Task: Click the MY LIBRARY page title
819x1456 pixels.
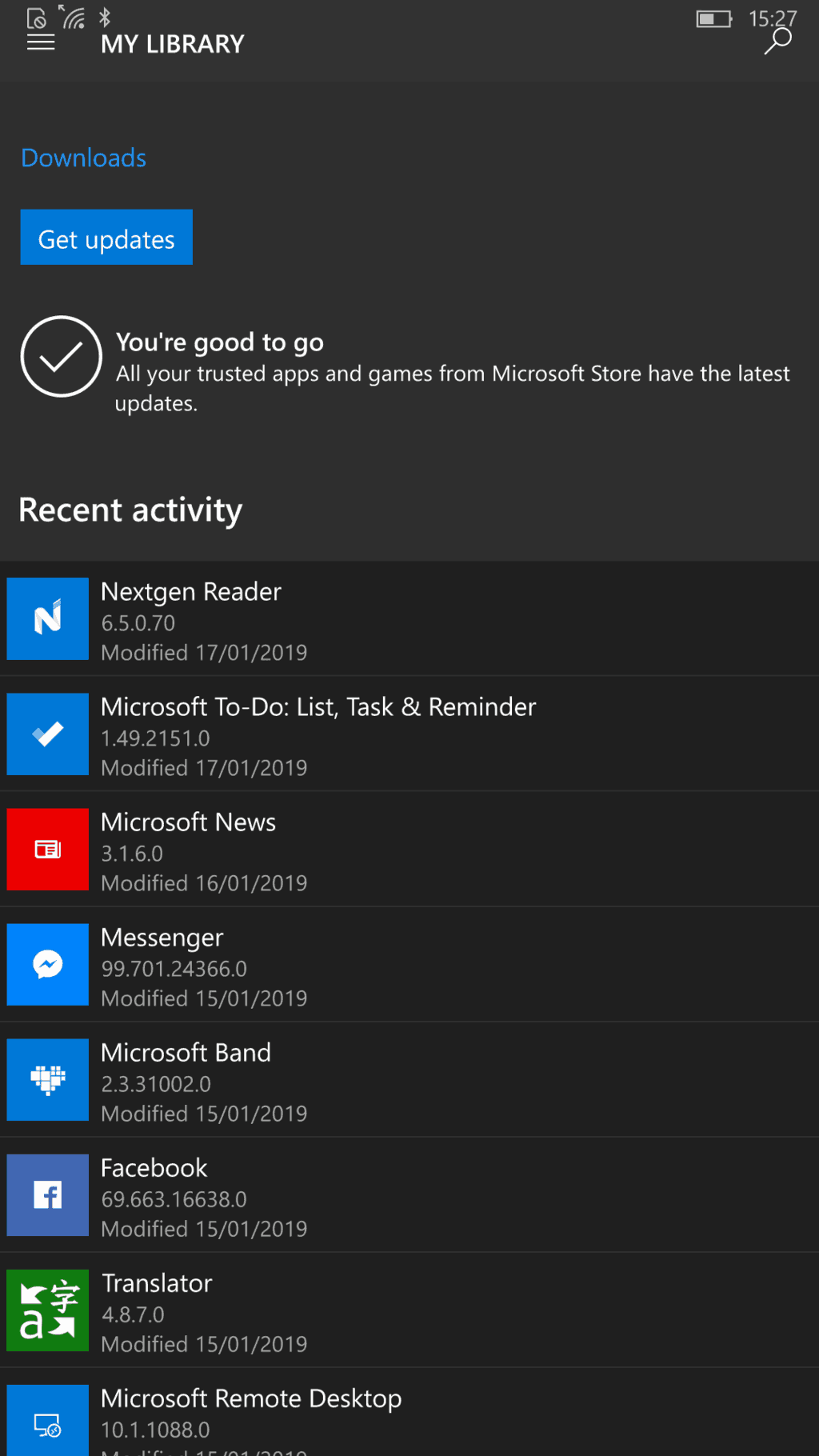Action: [x=173, y=43]
